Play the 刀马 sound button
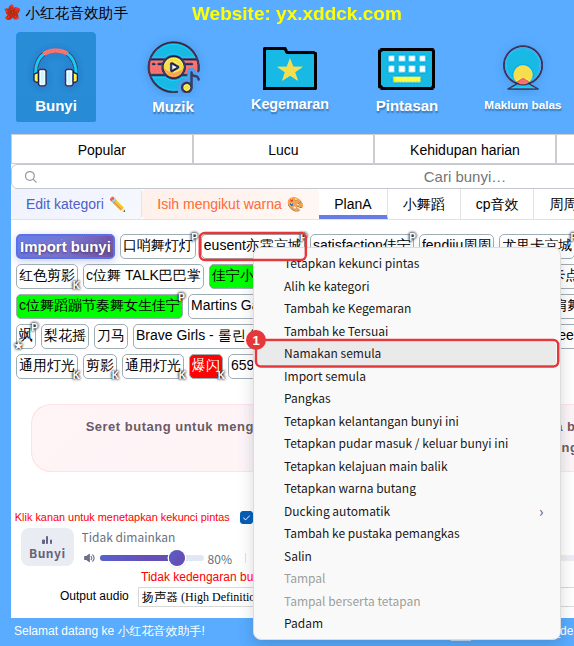Viewport: 574px width, 646px height. click(111, 336)
